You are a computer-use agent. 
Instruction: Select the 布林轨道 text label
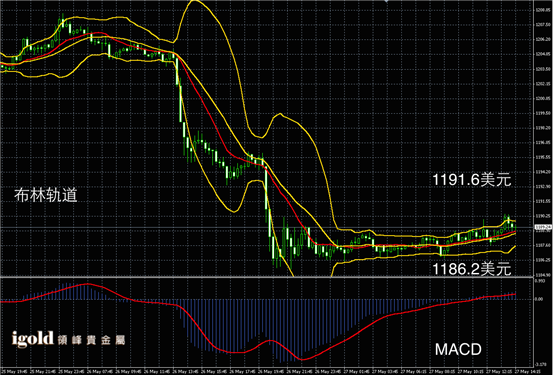[46, 195]
